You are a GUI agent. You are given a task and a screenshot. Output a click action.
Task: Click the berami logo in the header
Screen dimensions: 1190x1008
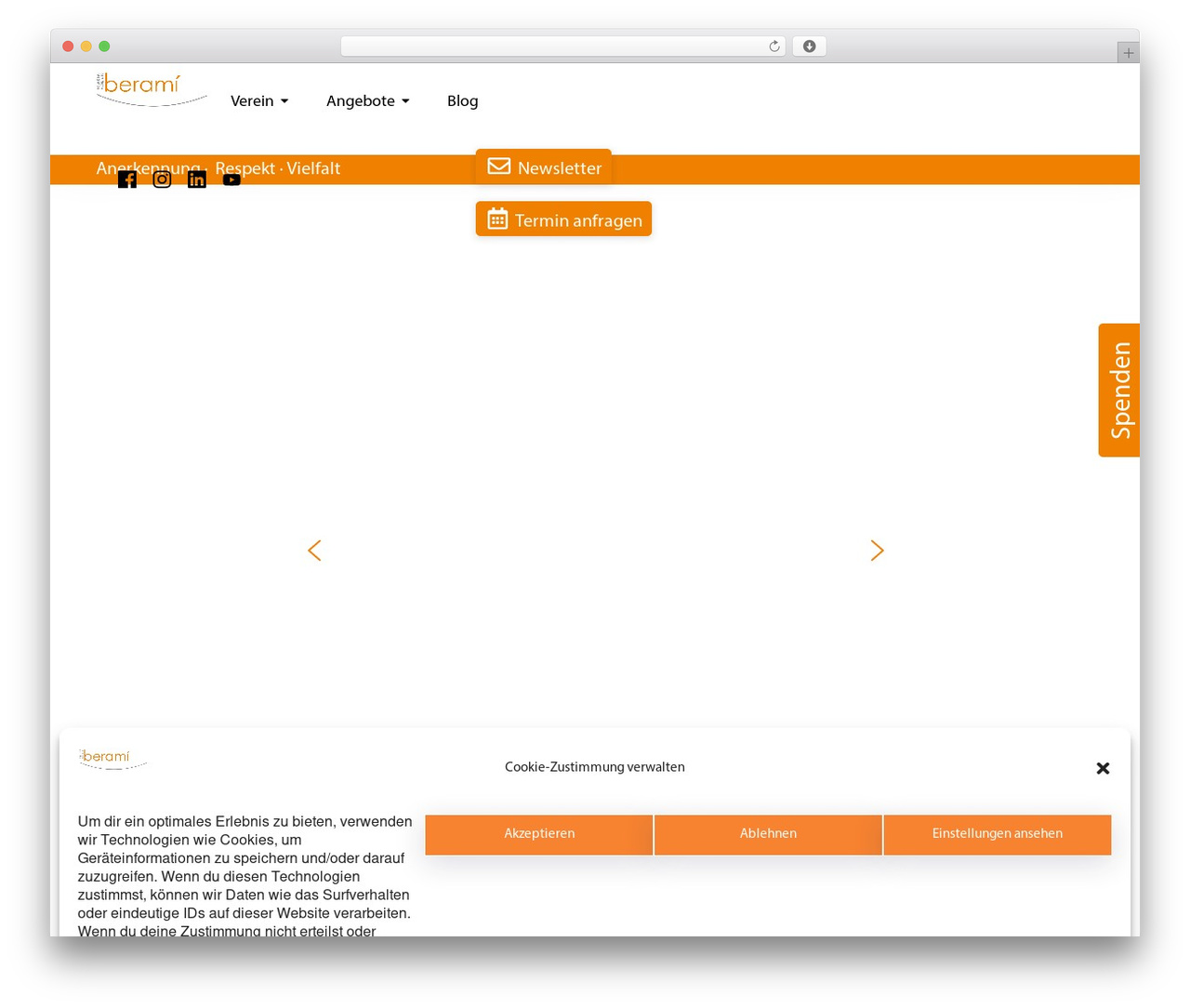tap(152, 89)
